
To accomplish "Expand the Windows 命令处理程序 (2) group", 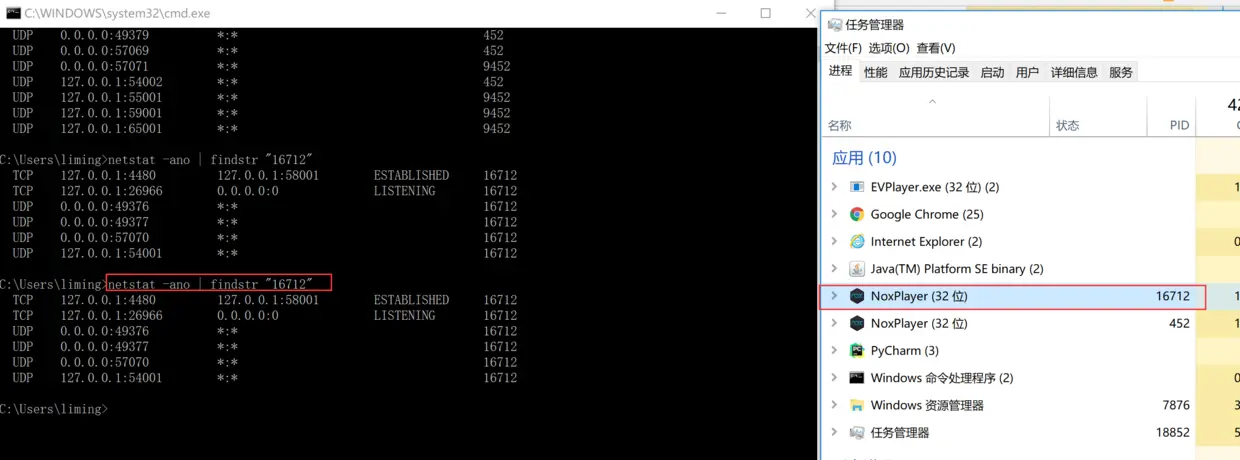I will tap(834, 378).
